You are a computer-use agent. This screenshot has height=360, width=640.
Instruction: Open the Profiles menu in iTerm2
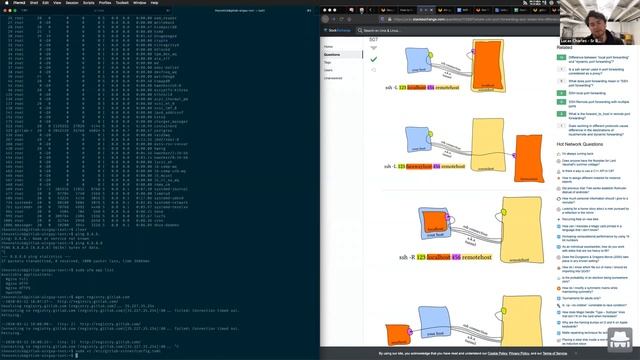105,2
